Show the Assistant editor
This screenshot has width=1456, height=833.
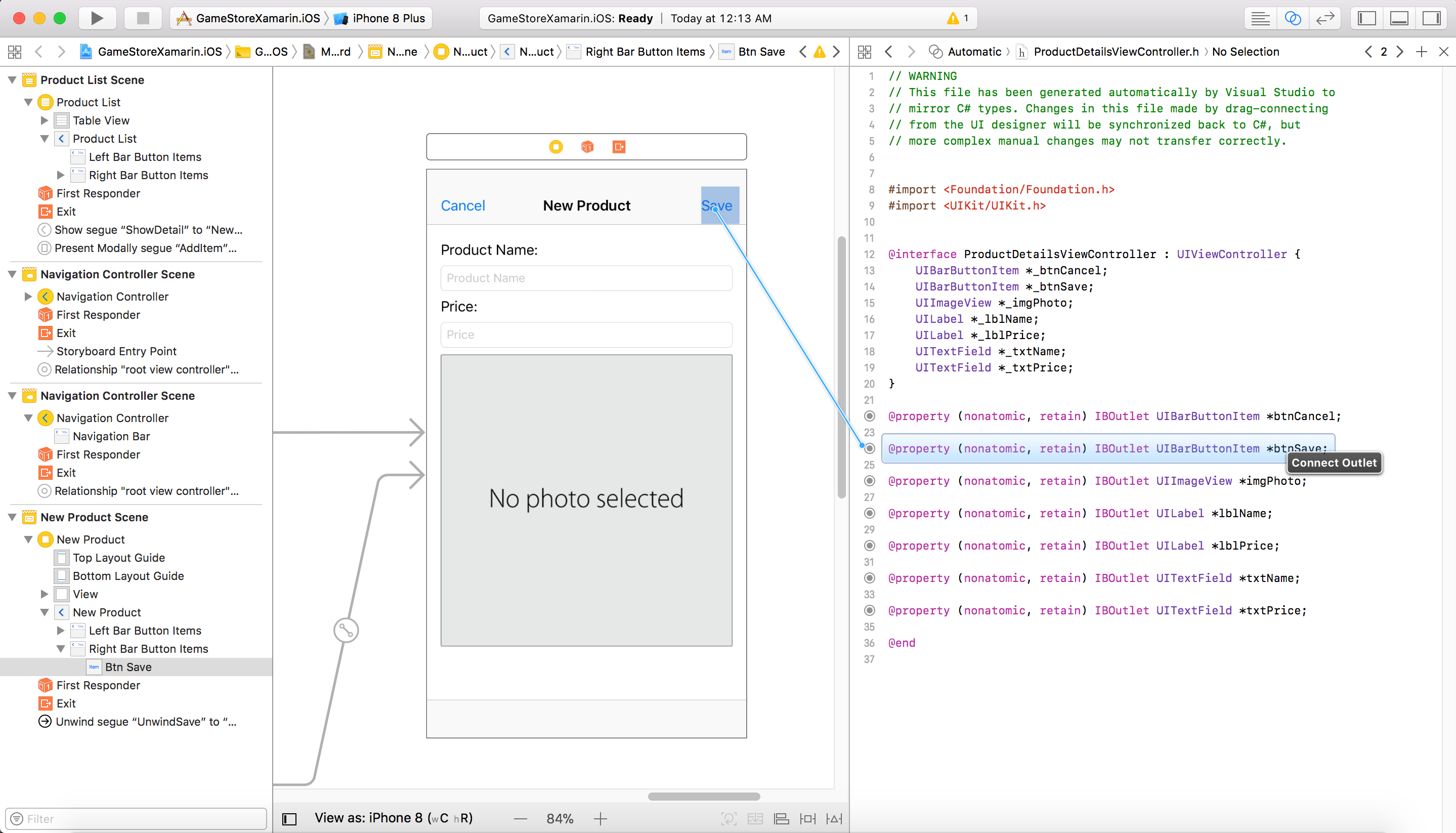point(1293,18)
